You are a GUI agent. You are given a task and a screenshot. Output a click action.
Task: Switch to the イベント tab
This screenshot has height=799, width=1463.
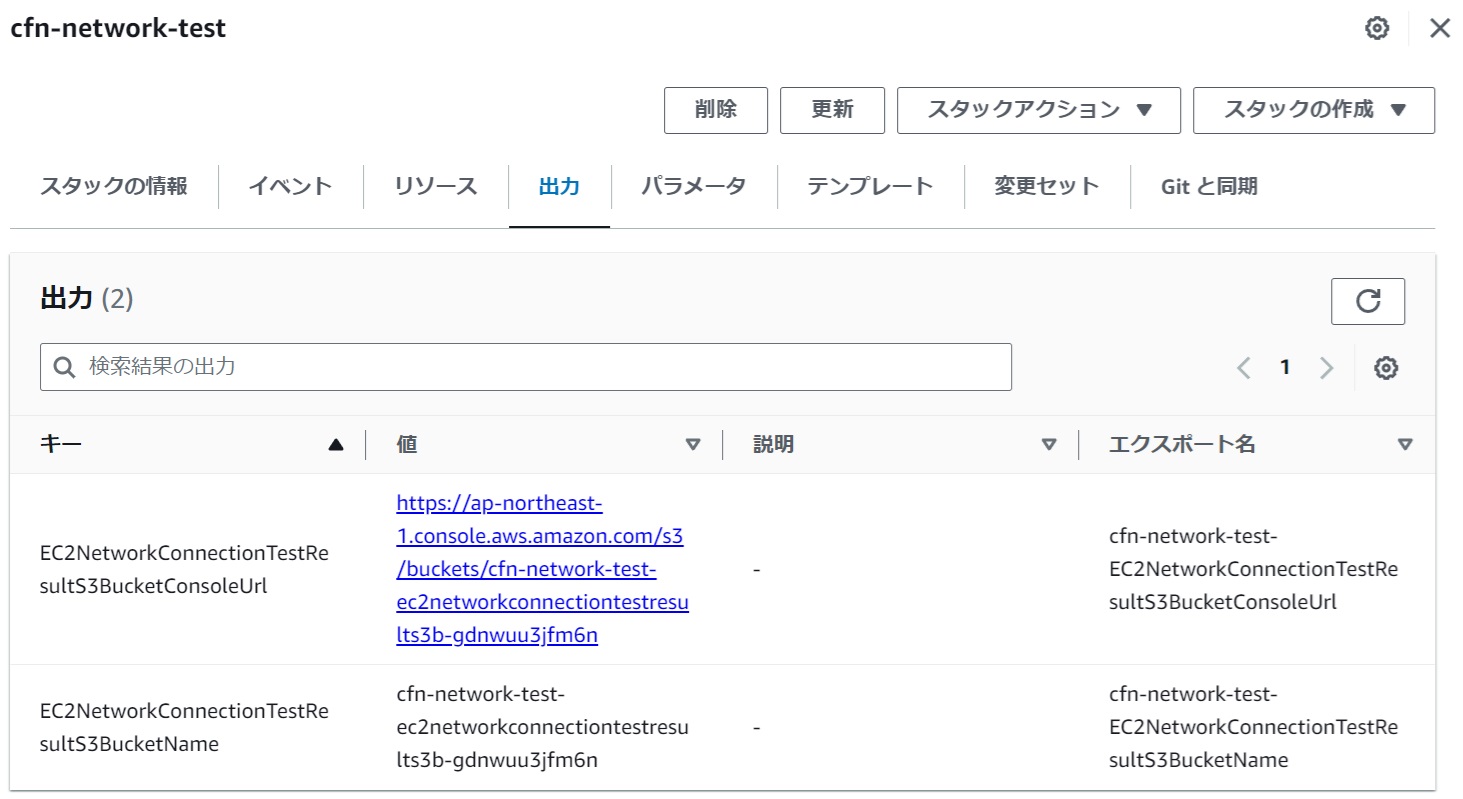(x=289, y=186)
